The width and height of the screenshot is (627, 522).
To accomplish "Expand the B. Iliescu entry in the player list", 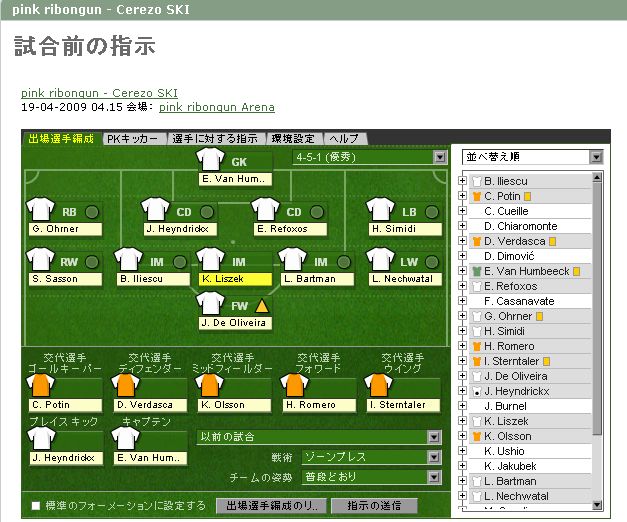I will pos(463,181).
